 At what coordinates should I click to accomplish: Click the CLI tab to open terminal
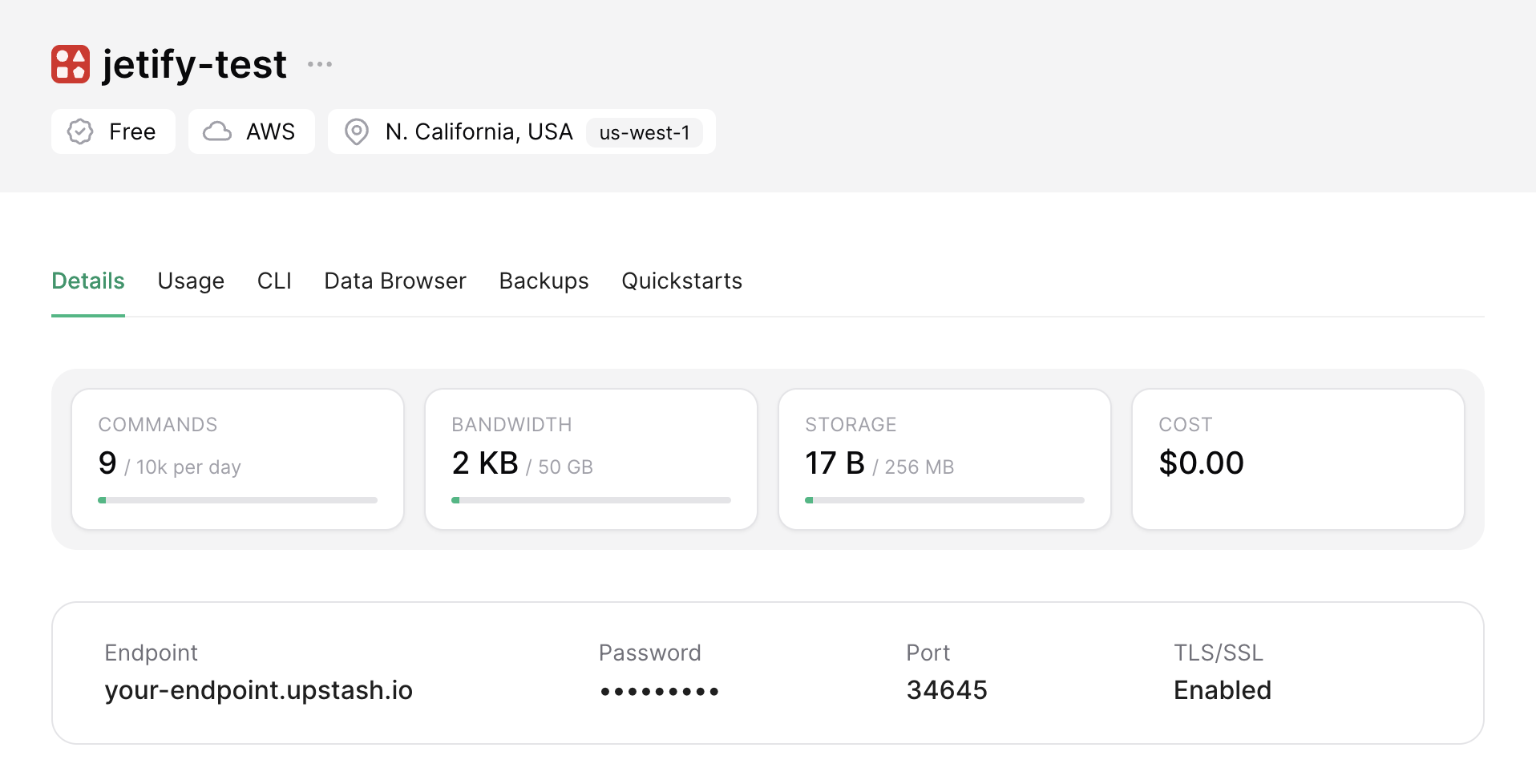click(274, 281)
